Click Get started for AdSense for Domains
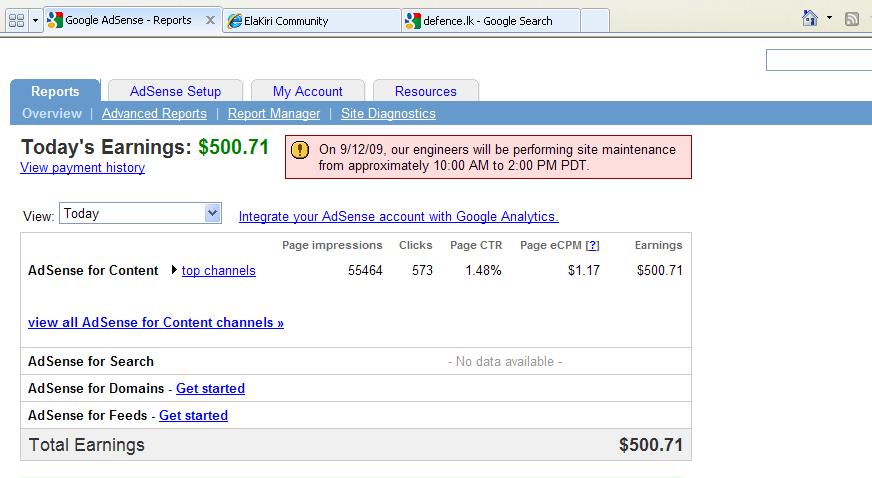The width and height of the screenshot is (872, 478). click(x=210, y=389)
